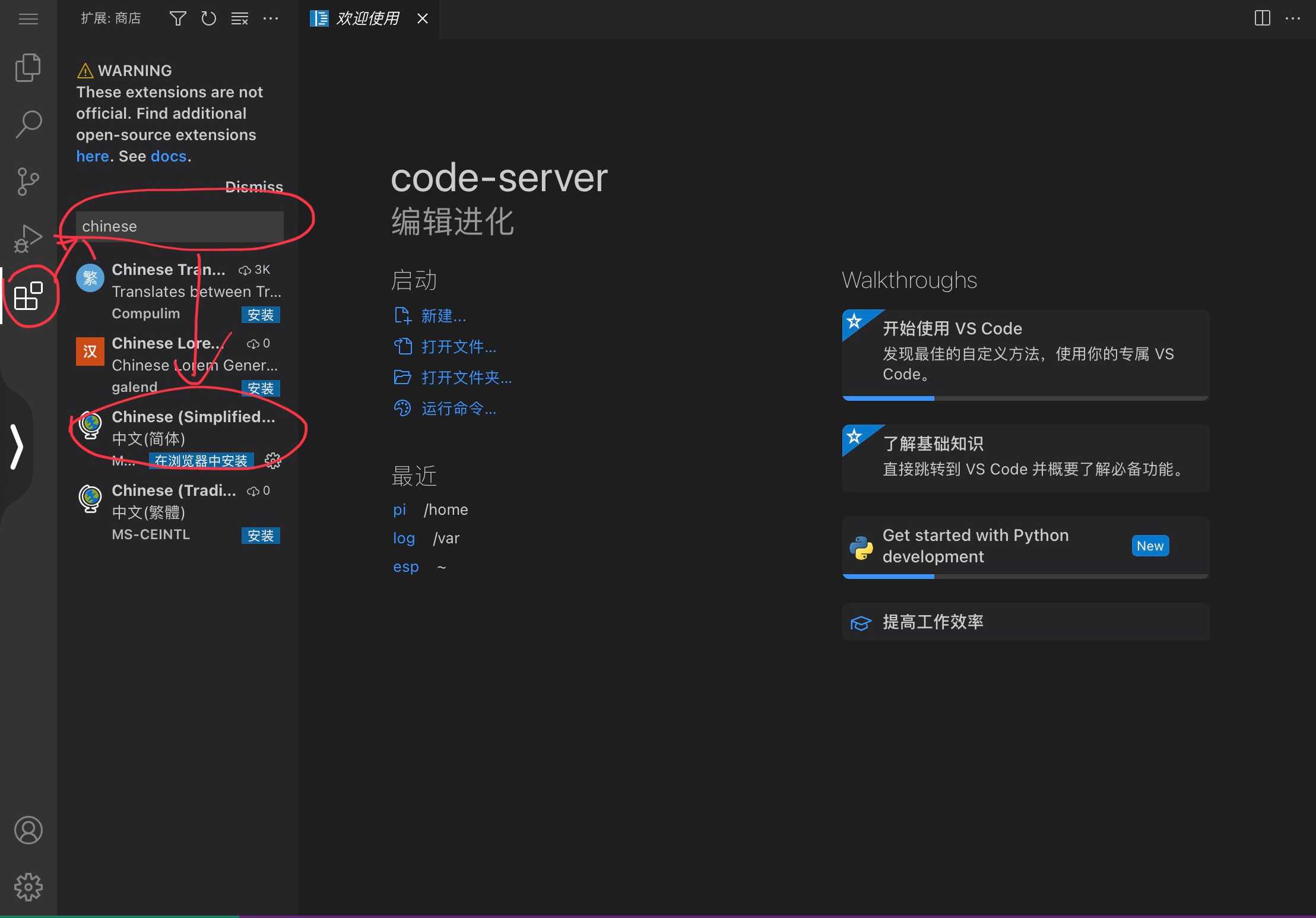Screen dimensions: 1316x918
Task: Open the Run and Debug view
Action: point(28,238)
